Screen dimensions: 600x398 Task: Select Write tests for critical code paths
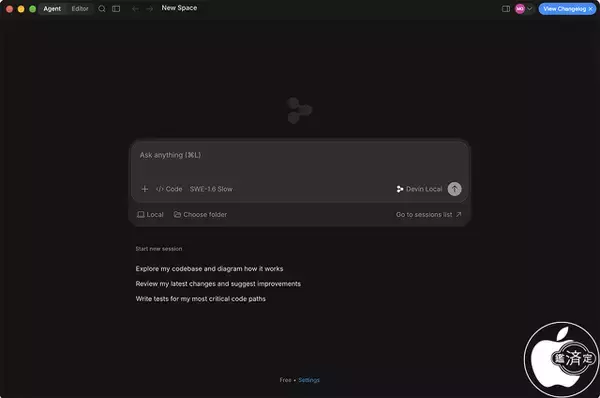tap(201, 298)
